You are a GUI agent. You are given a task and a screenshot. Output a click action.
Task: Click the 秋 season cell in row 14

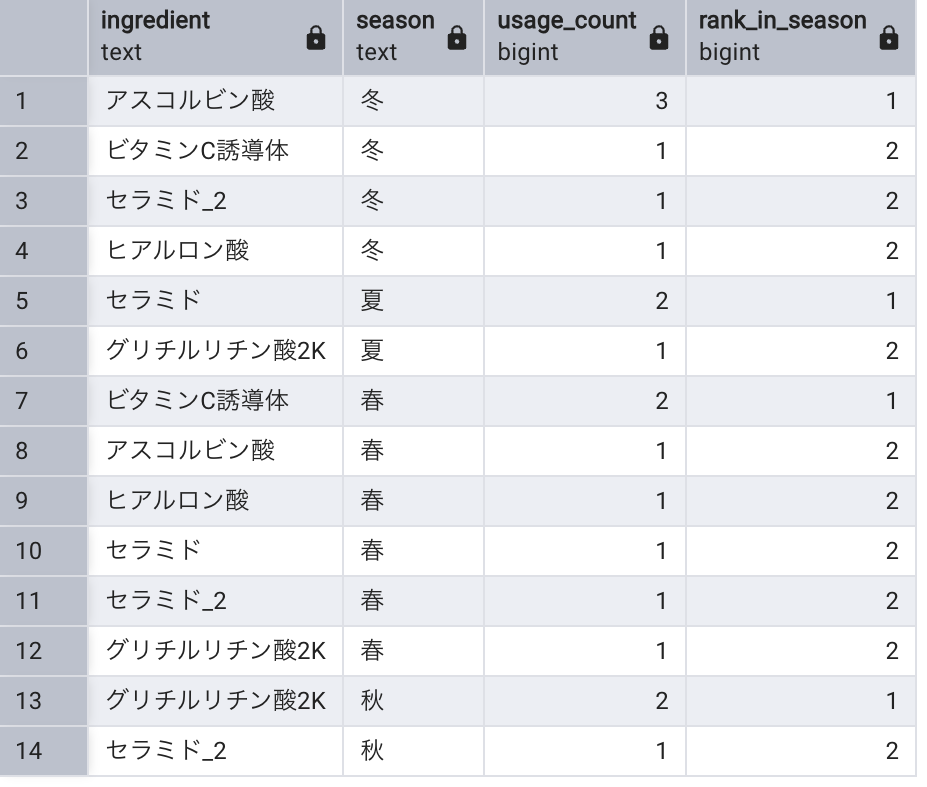(x=413, y=751)
